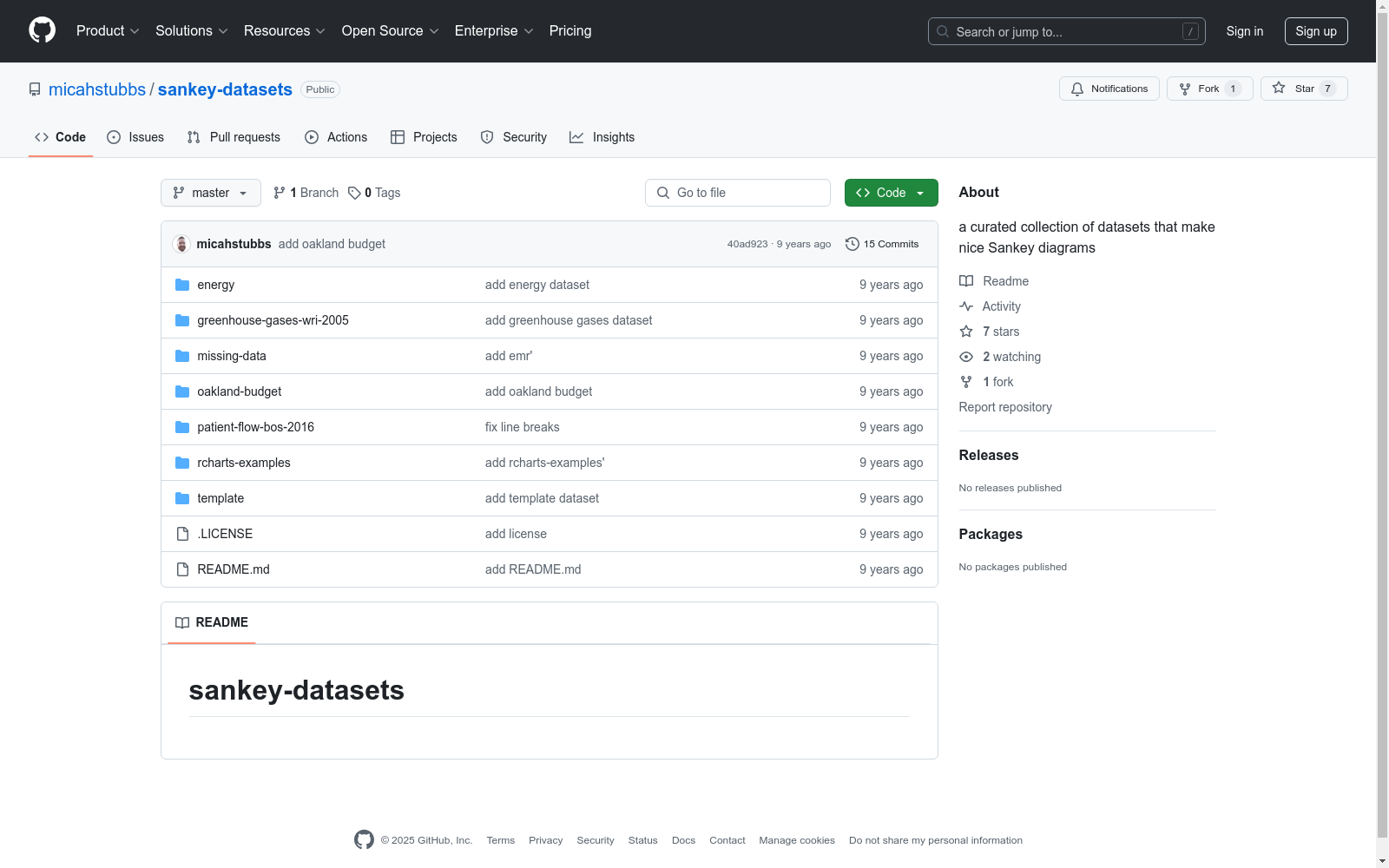Screen dimensions: 1389x868
Task: Expand the Resources menu
Action: [x=285, y=31]
